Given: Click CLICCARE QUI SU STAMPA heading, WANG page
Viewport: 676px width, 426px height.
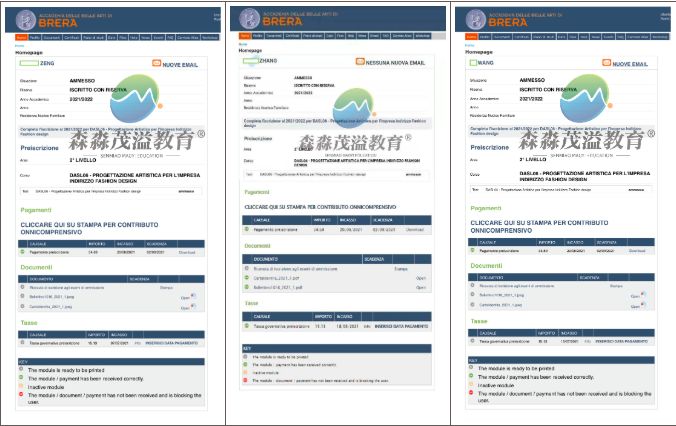Looking at the screenshot, I should 539,227.
